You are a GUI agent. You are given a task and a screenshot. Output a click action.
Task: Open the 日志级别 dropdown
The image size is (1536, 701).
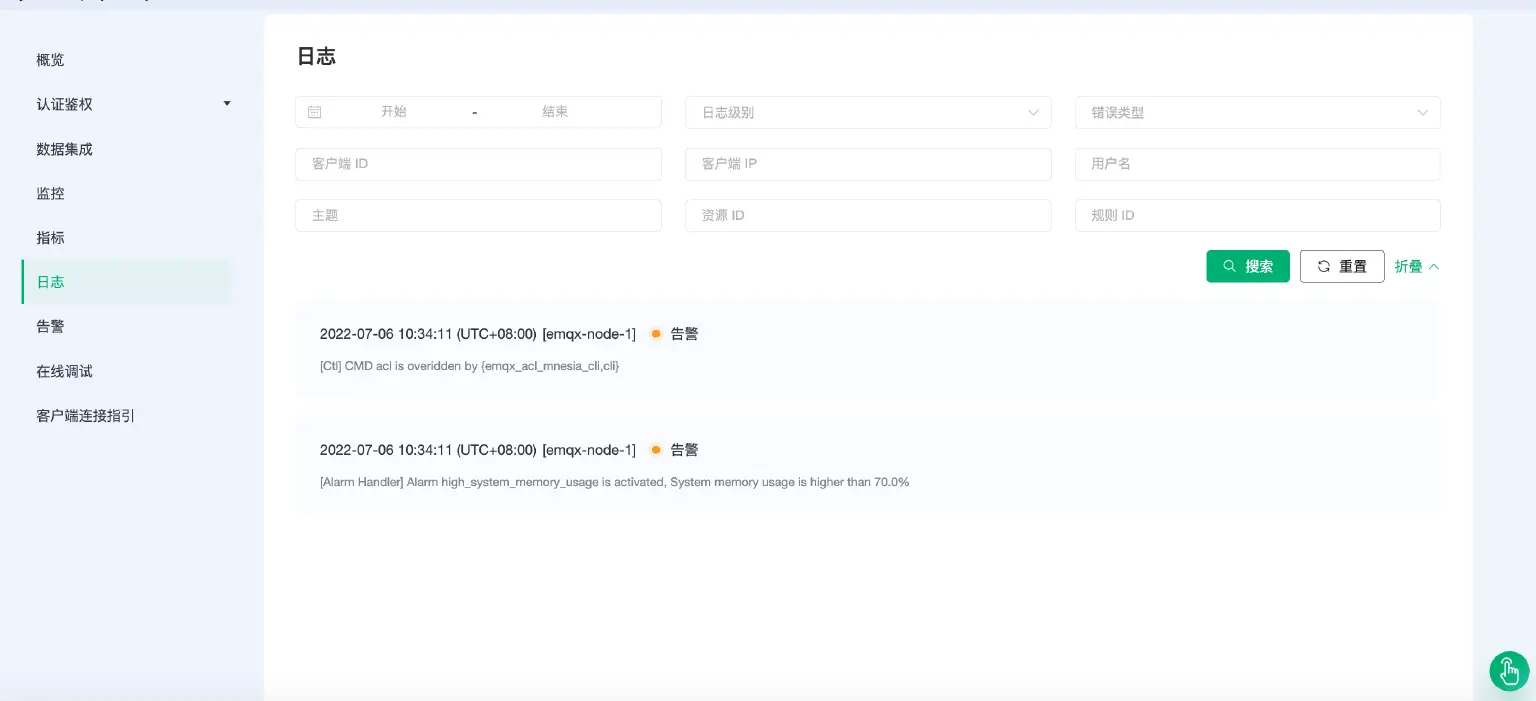pos(868,112)
